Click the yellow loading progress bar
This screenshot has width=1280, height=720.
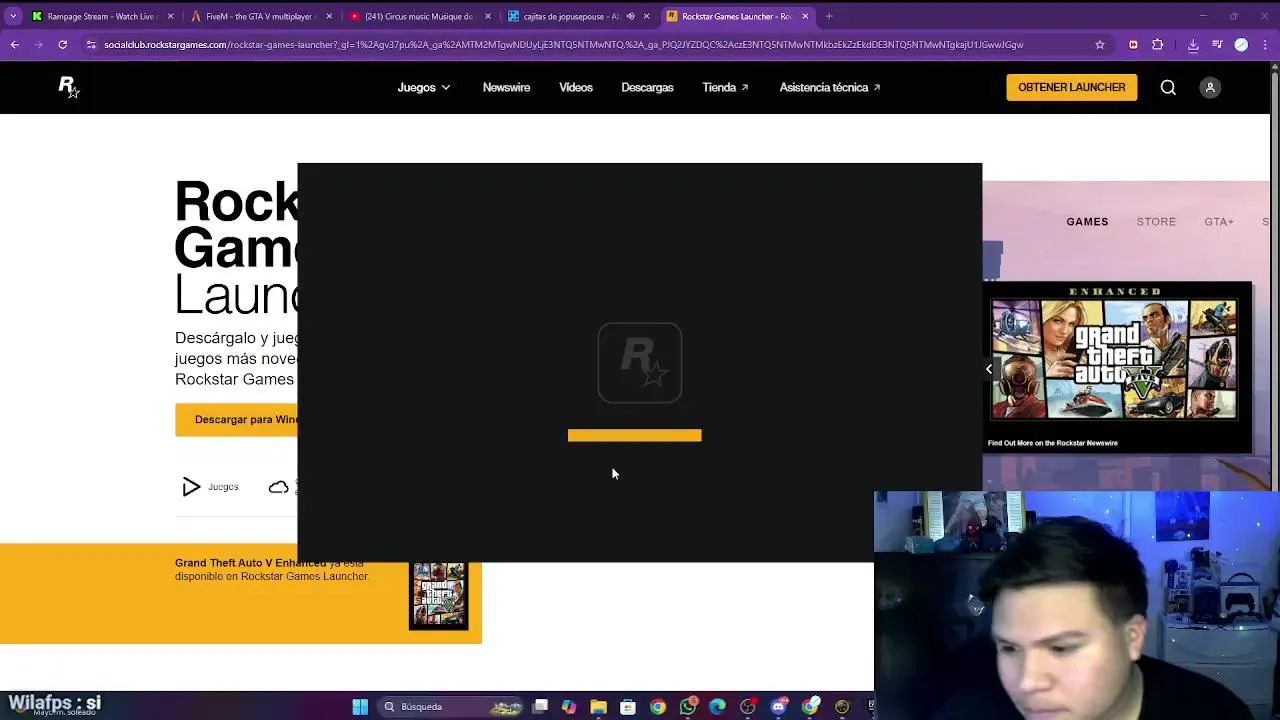click(635, 435)
